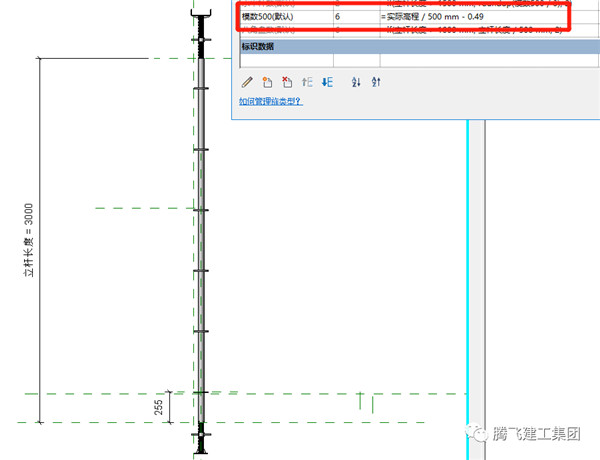Click the Delete Parameter icon
Image resolution: width=600 pixels, height=460 pixels.
[287, 82]
